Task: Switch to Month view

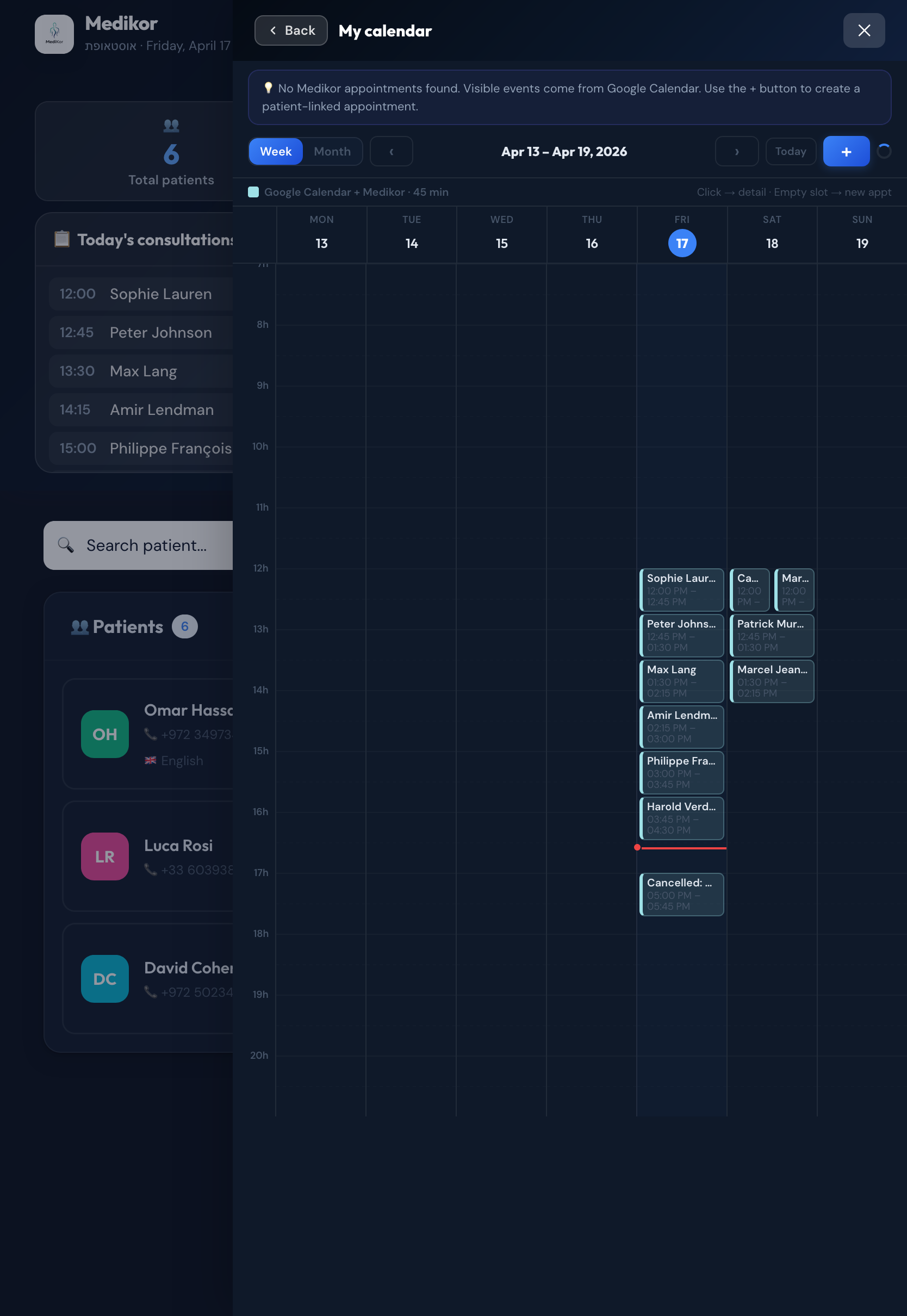Action: click(x=332, y=152)
